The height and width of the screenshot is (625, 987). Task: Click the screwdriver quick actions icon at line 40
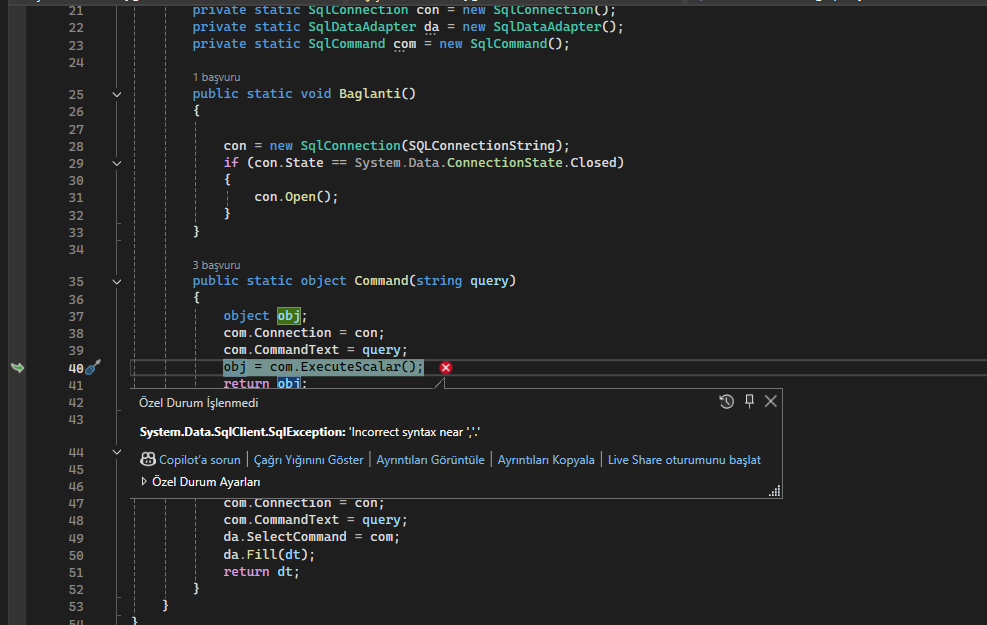[x=93, y=367]
